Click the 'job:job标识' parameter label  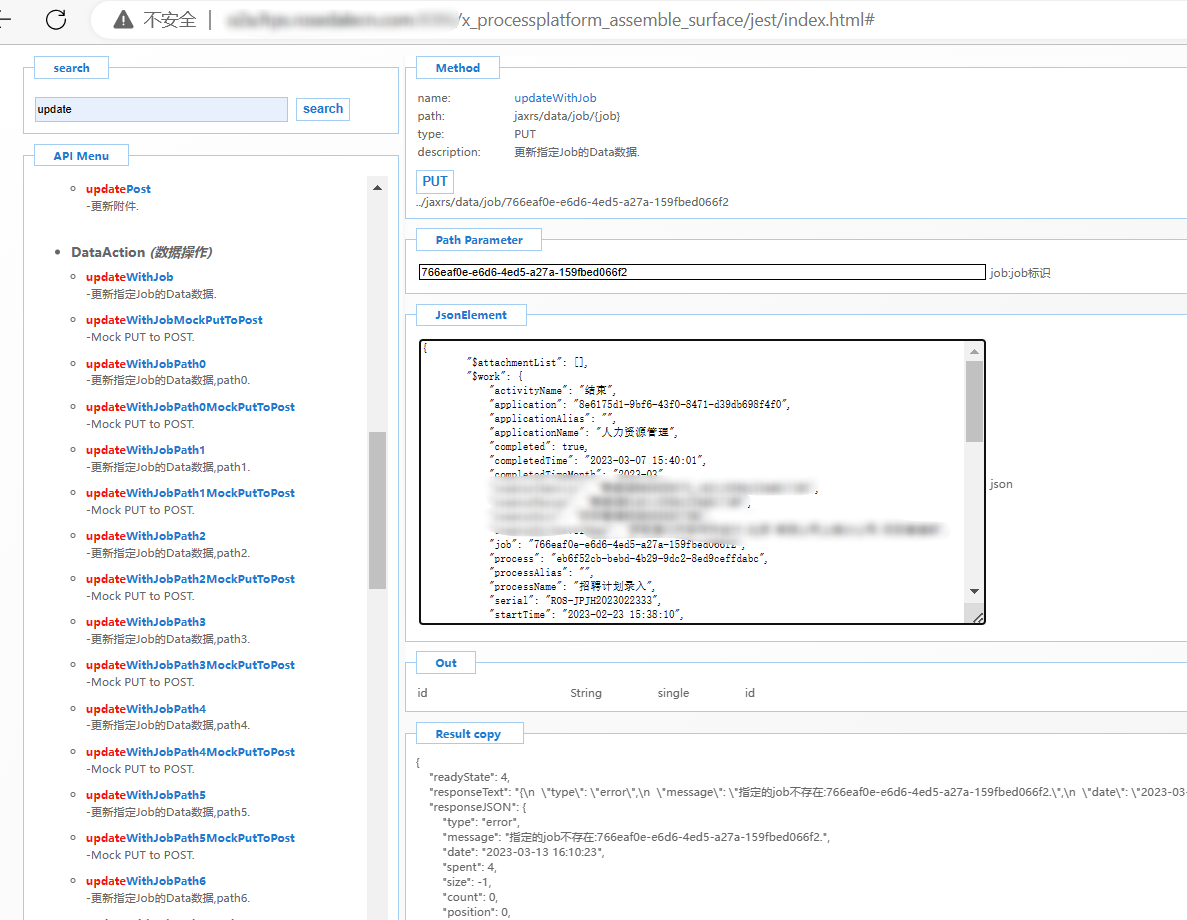coord(1020,273)
